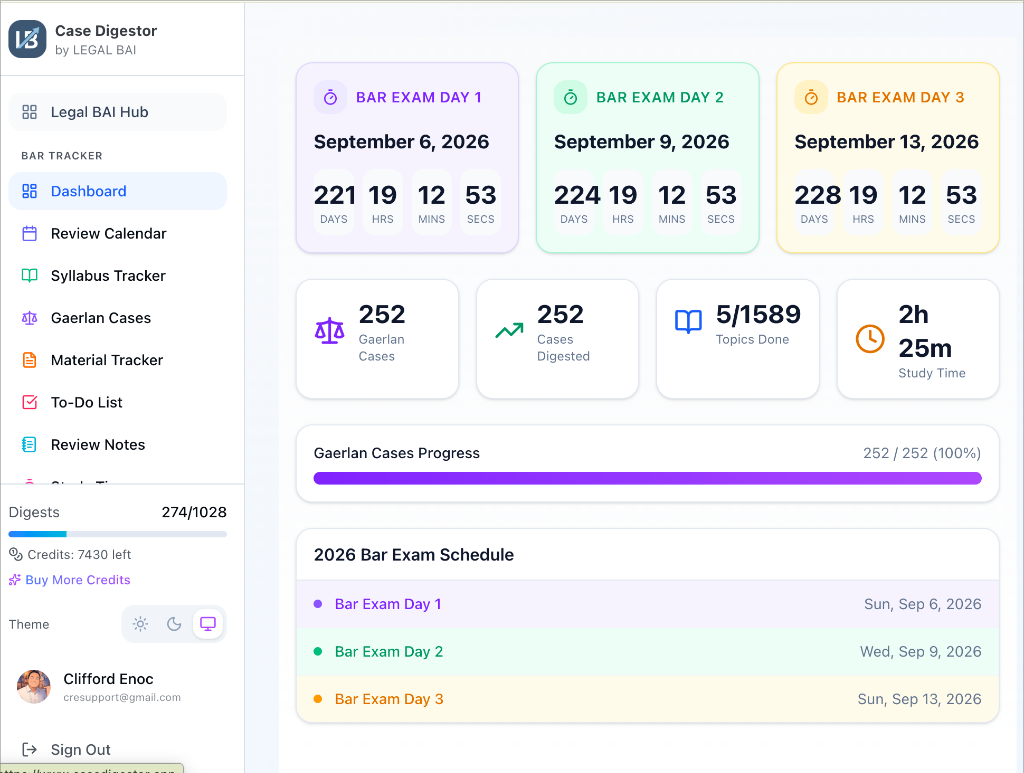Select the system theme monitor toggle
The height and width of the screenshot is (773, 1024).
[x=207, y=623]
